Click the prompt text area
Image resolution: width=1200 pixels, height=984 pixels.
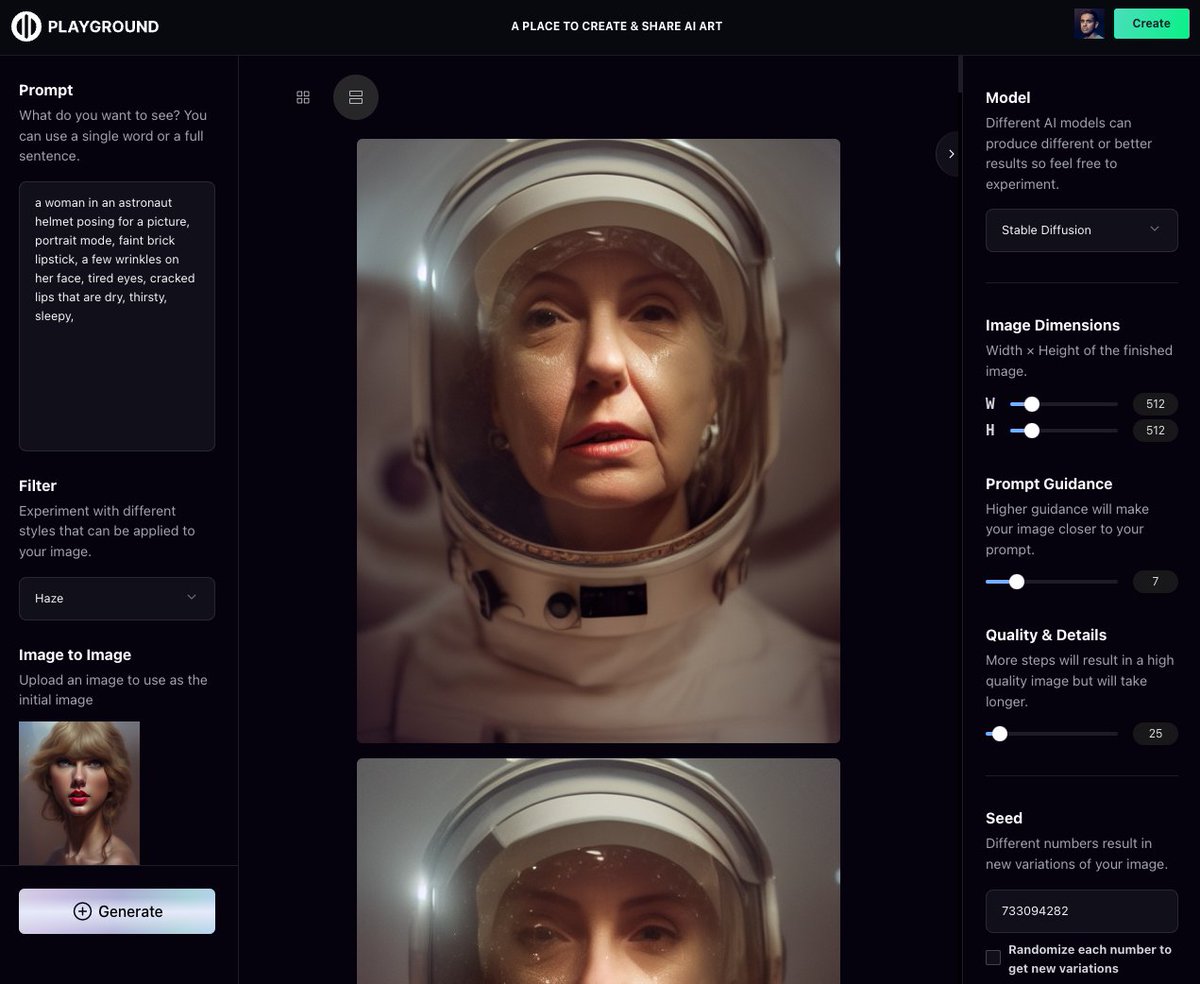tap(117, 316)
